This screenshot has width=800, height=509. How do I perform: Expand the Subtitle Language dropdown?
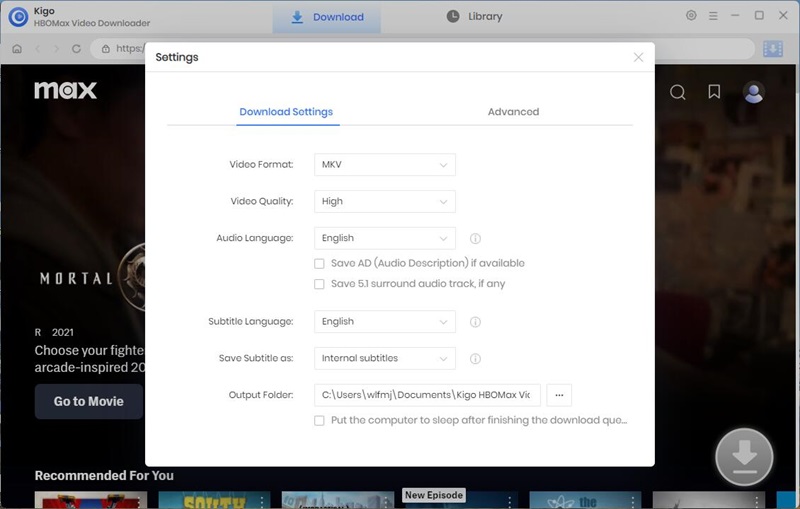tap(385, 322)
